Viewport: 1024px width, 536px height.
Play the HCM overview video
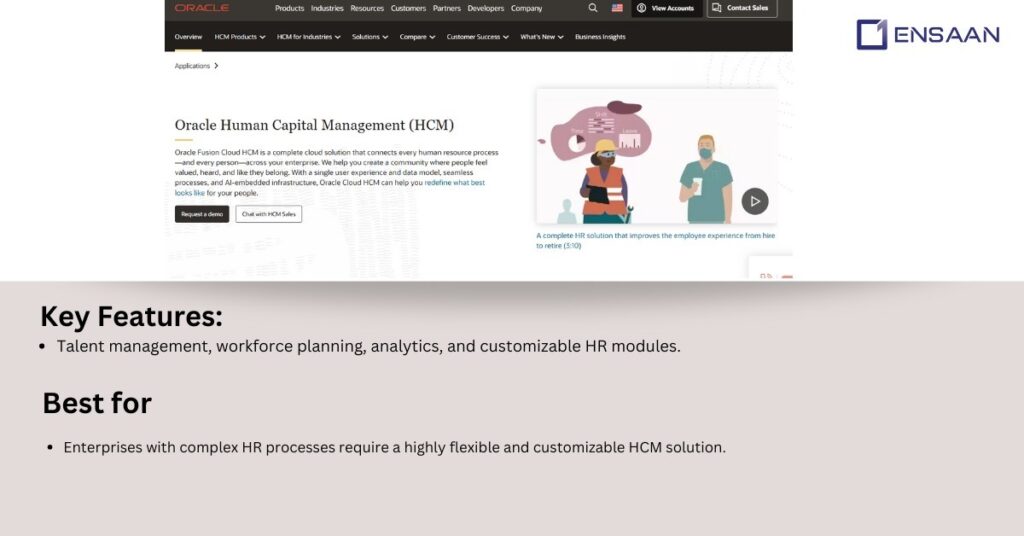pos(755,201)
